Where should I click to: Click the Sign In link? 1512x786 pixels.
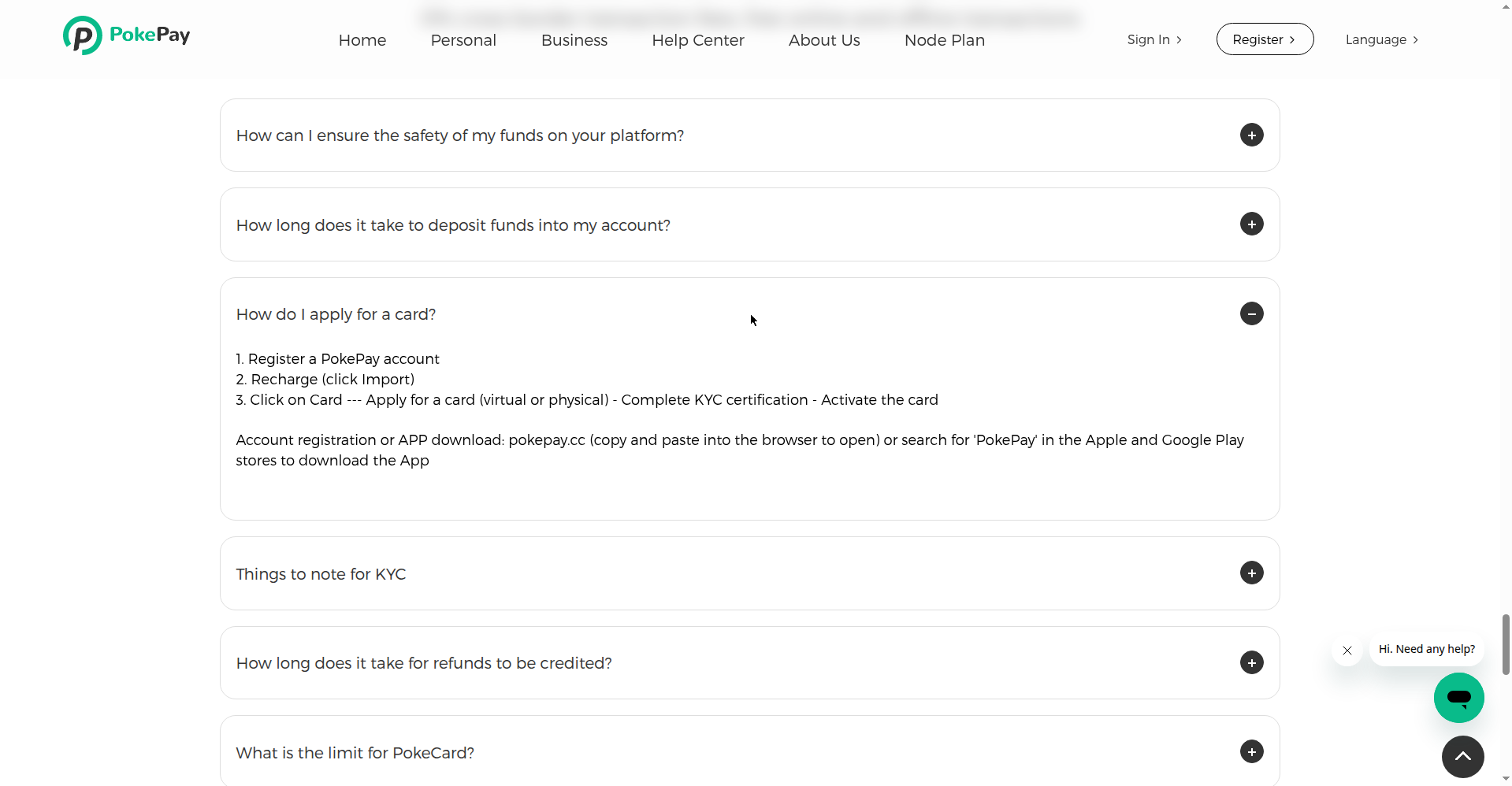pyautogui.click(x=1154, y=39)
